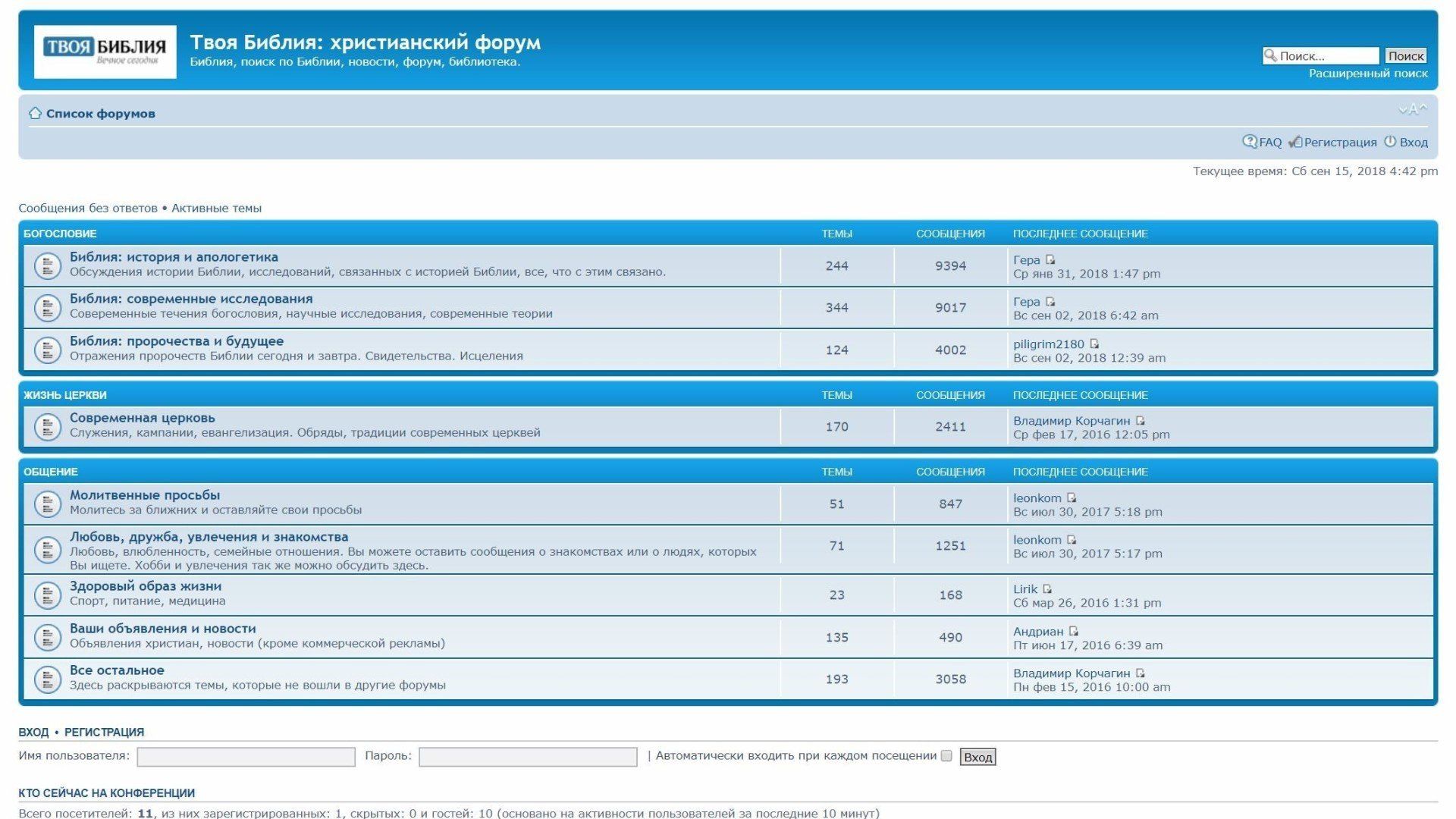Screen dimensions: 1456x819
Task: Click forum icon for Современная церковь
Action: [x=48, y=426]
